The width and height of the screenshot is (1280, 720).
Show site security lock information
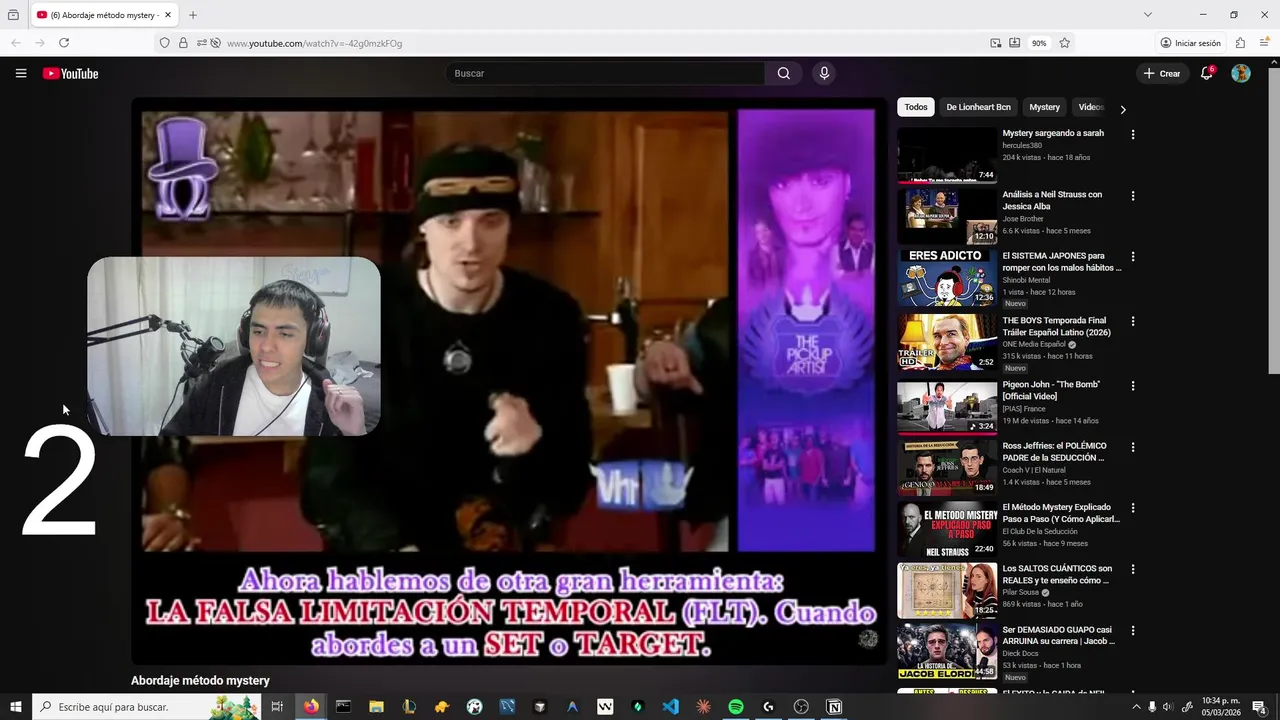(183, 43)
